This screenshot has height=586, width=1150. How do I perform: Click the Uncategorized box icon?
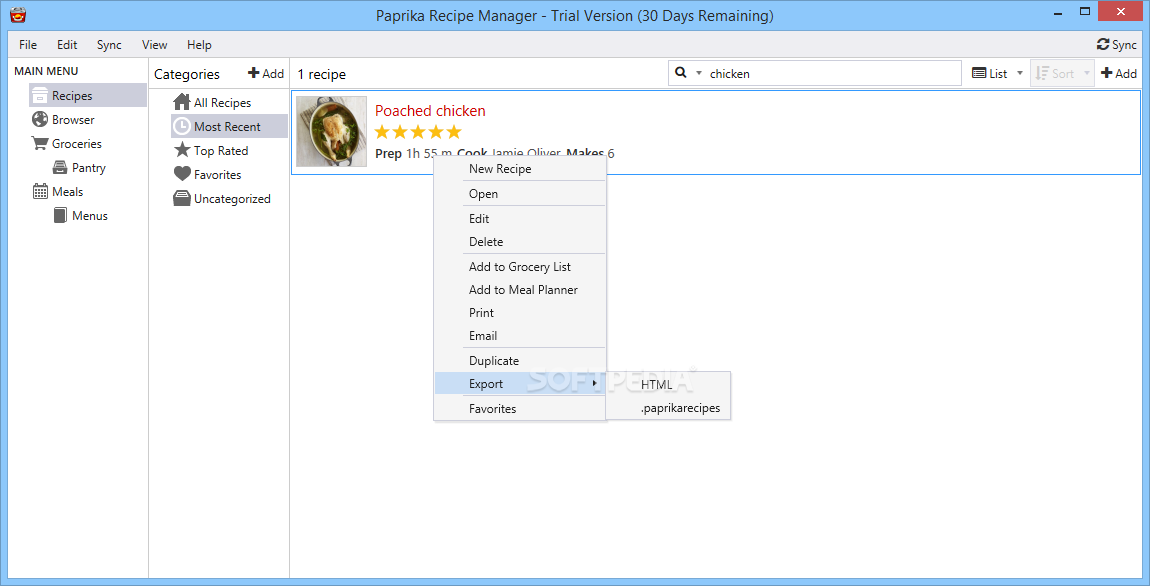pos(181,199)
